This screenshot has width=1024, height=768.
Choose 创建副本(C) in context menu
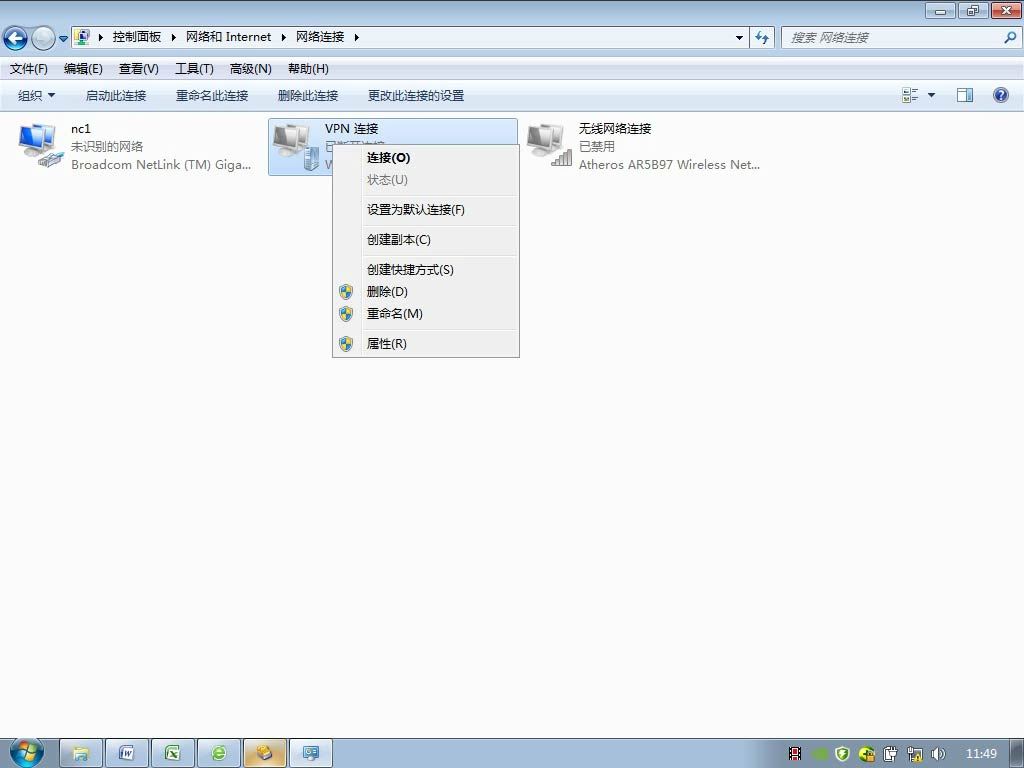(x=426, y=240)
